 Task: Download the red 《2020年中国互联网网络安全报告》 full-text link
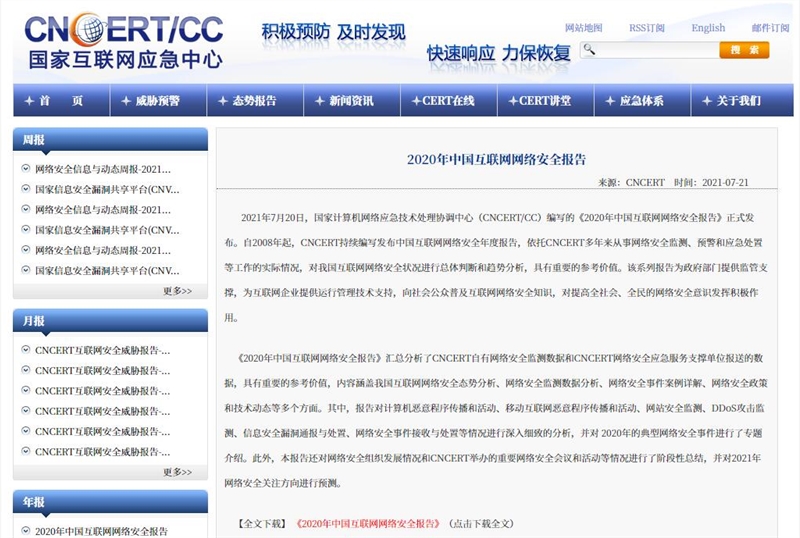[367, 524]
